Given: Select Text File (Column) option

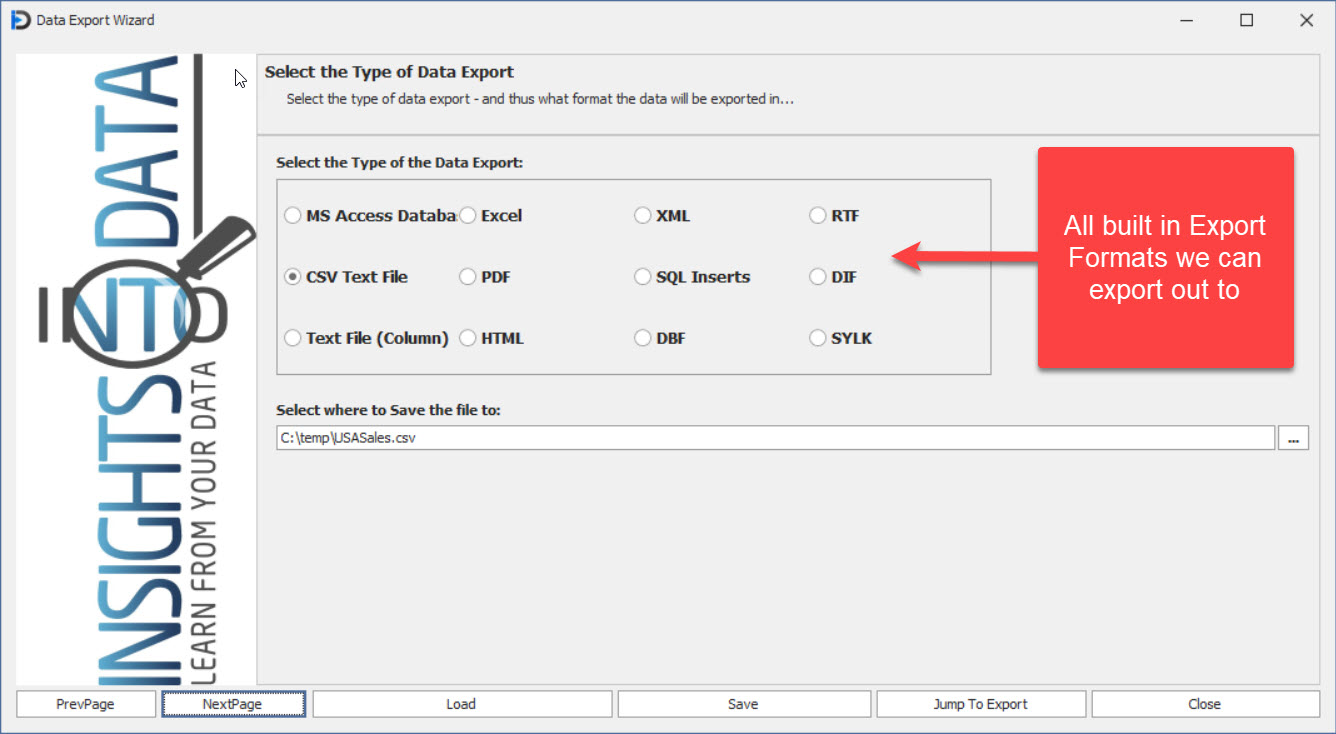Looking at the screenshot, I should (x=293, y=338).
